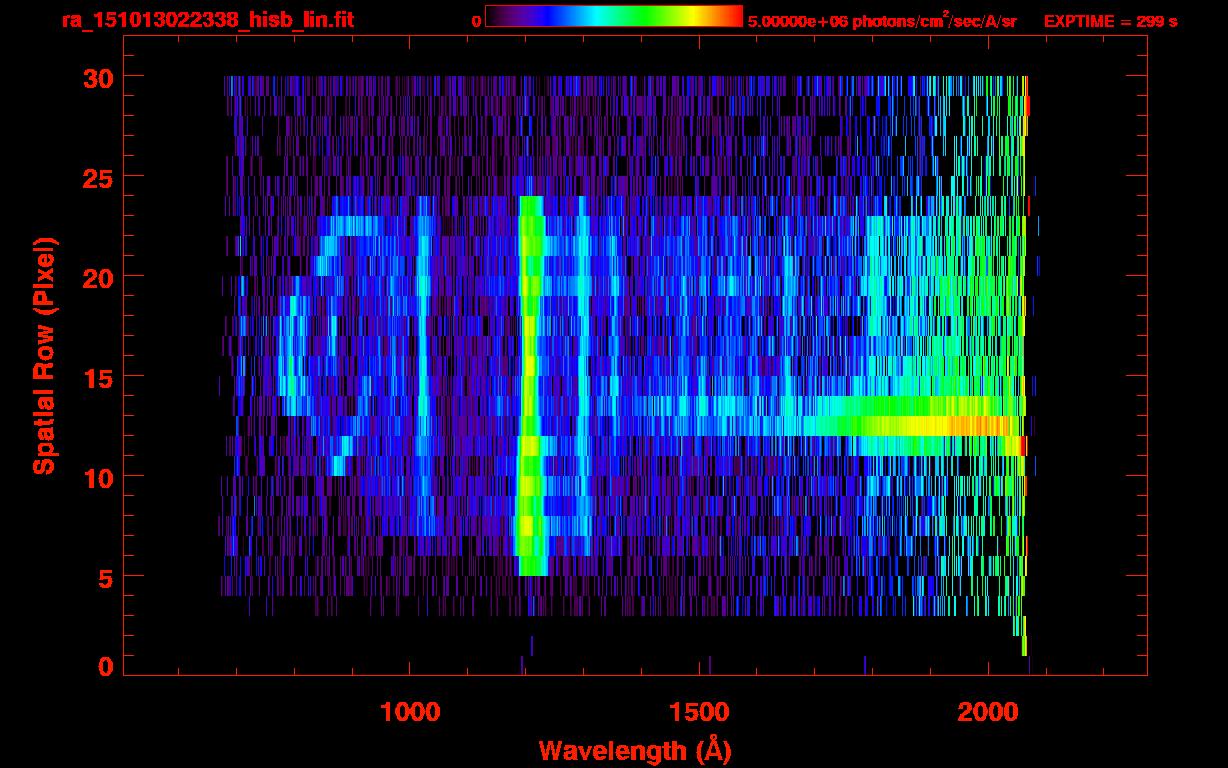Click the 1500 wavelength tick label
The width and height of the screenshot is (1228, 768).
[x=698, y=712]
